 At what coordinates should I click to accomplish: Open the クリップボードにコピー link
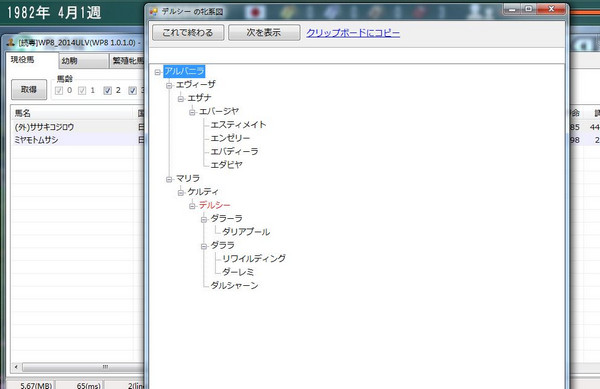[353, 33]
